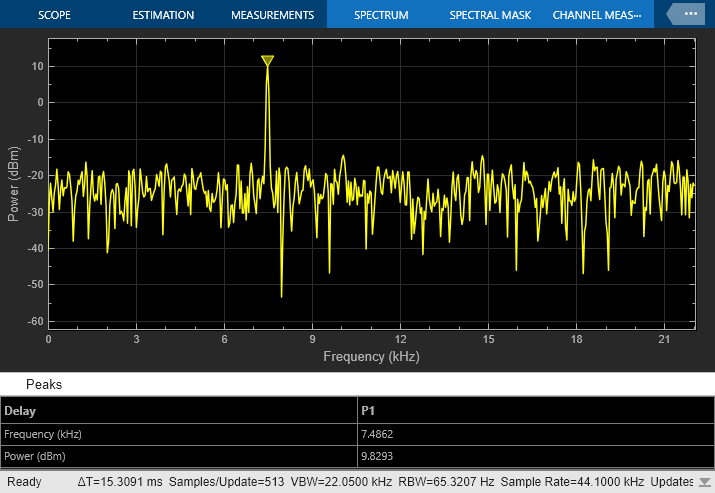
Task: Switch to the CHANNEL MEAS tab
Action: tap(597, 15)
